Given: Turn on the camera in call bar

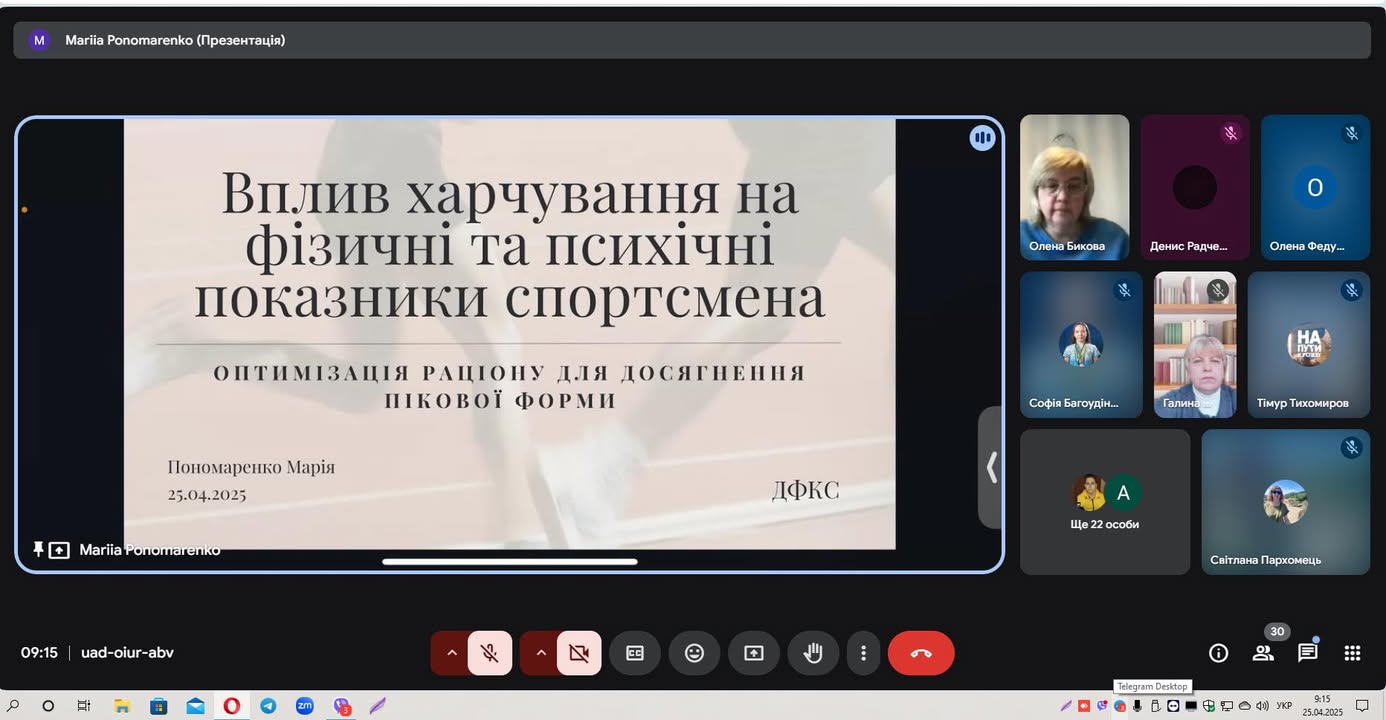Looking at the screenshot, I should coord(579,653).
